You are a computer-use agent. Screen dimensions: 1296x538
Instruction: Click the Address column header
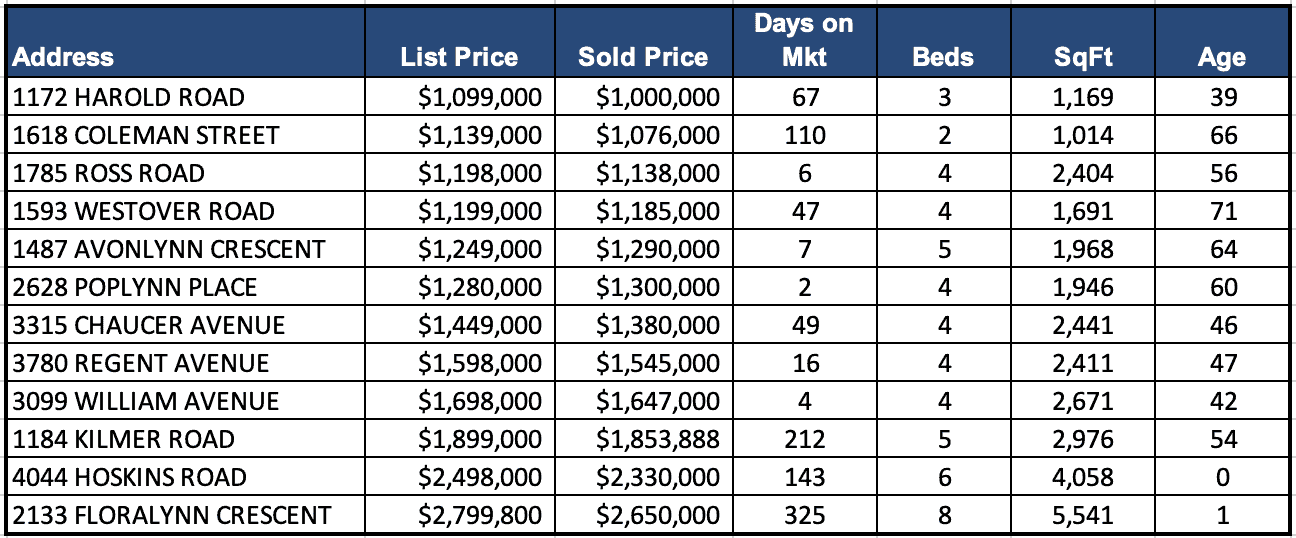coord(64,57)
